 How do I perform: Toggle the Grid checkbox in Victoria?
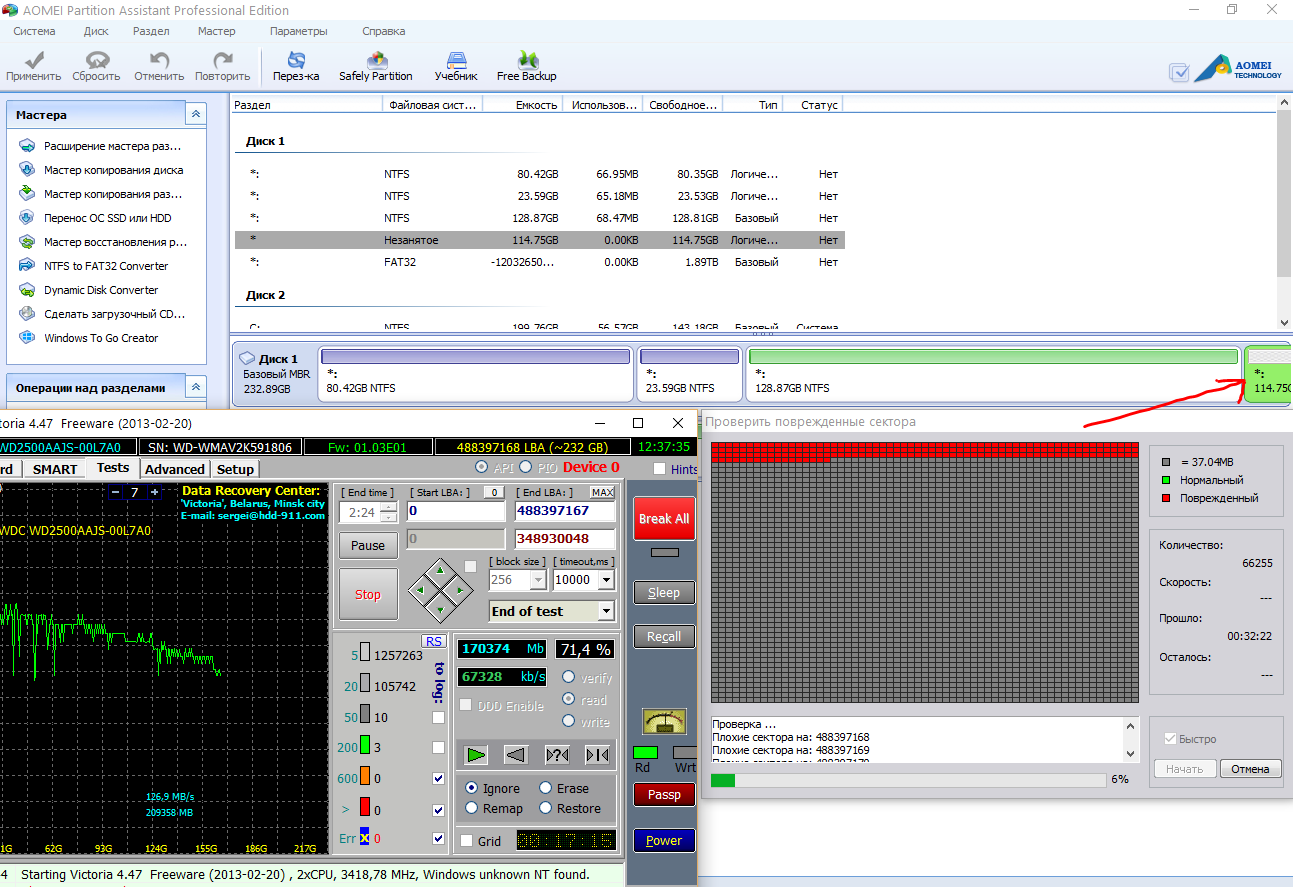point(466,841)
